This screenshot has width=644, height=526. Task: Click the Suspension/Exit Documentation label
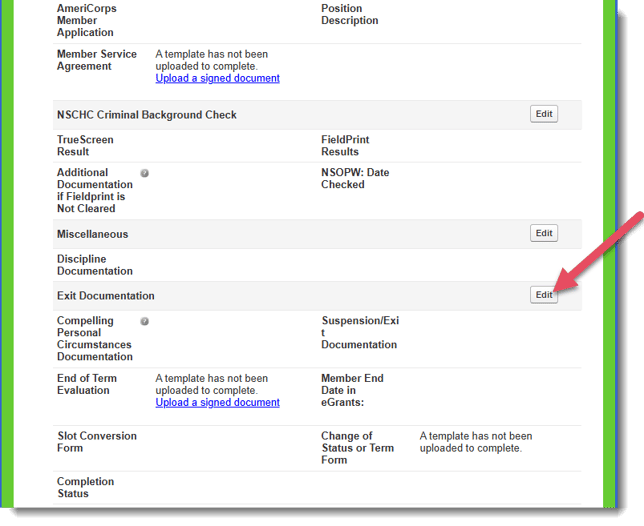(x=359, y=332)
